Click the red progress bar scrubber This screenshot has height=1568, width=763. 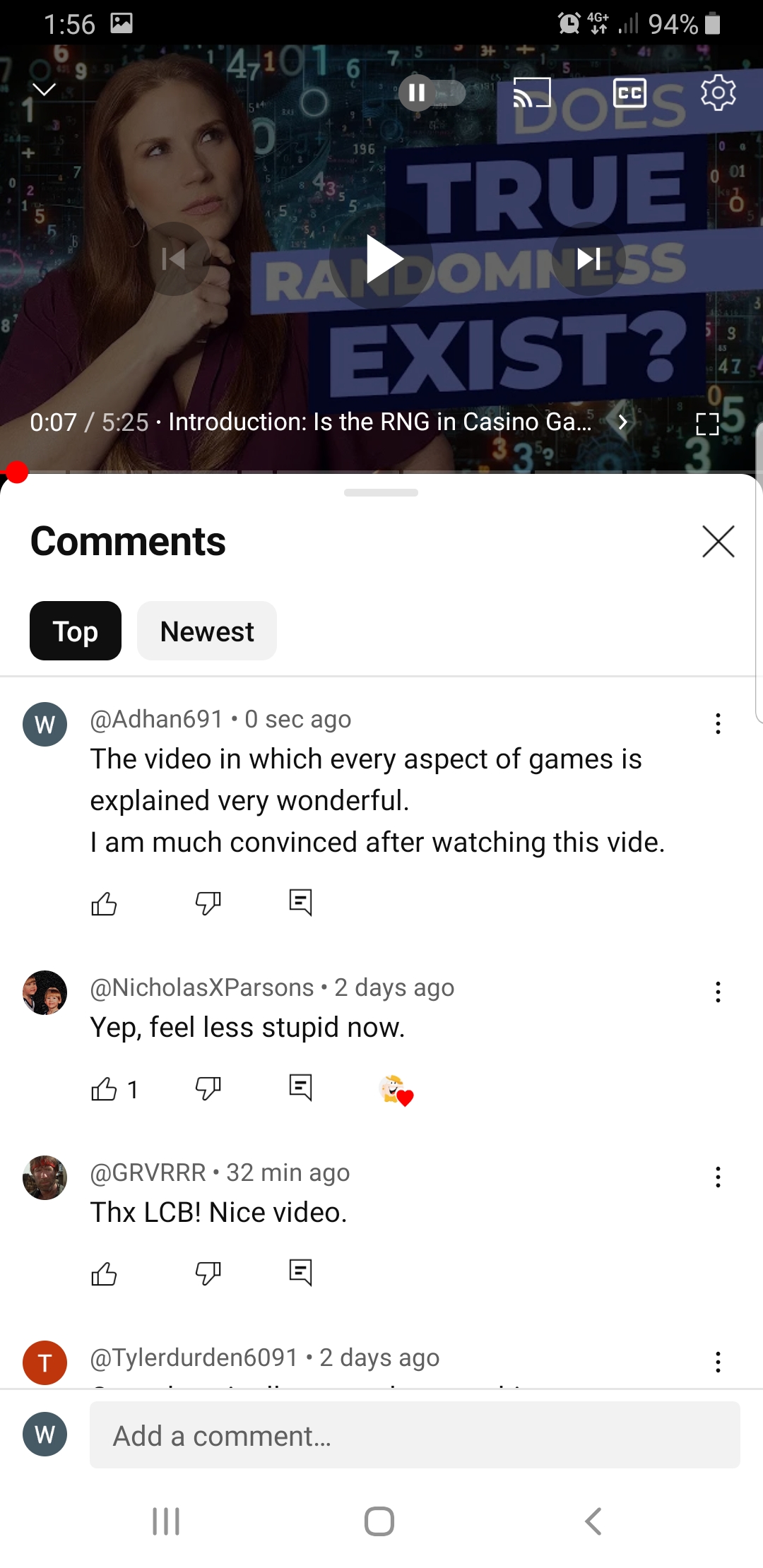pyautogui.click(x=16, y=472)
